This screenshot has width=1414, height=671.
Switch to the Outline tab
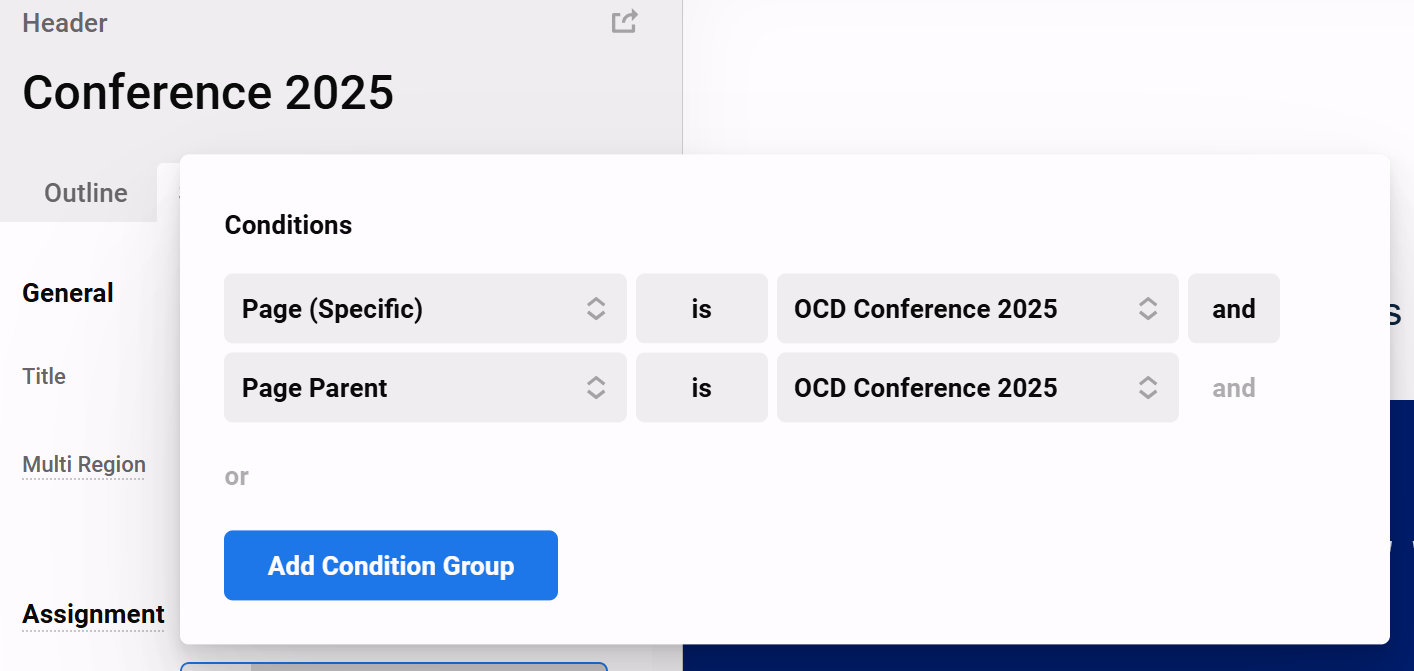coord(86,193)
